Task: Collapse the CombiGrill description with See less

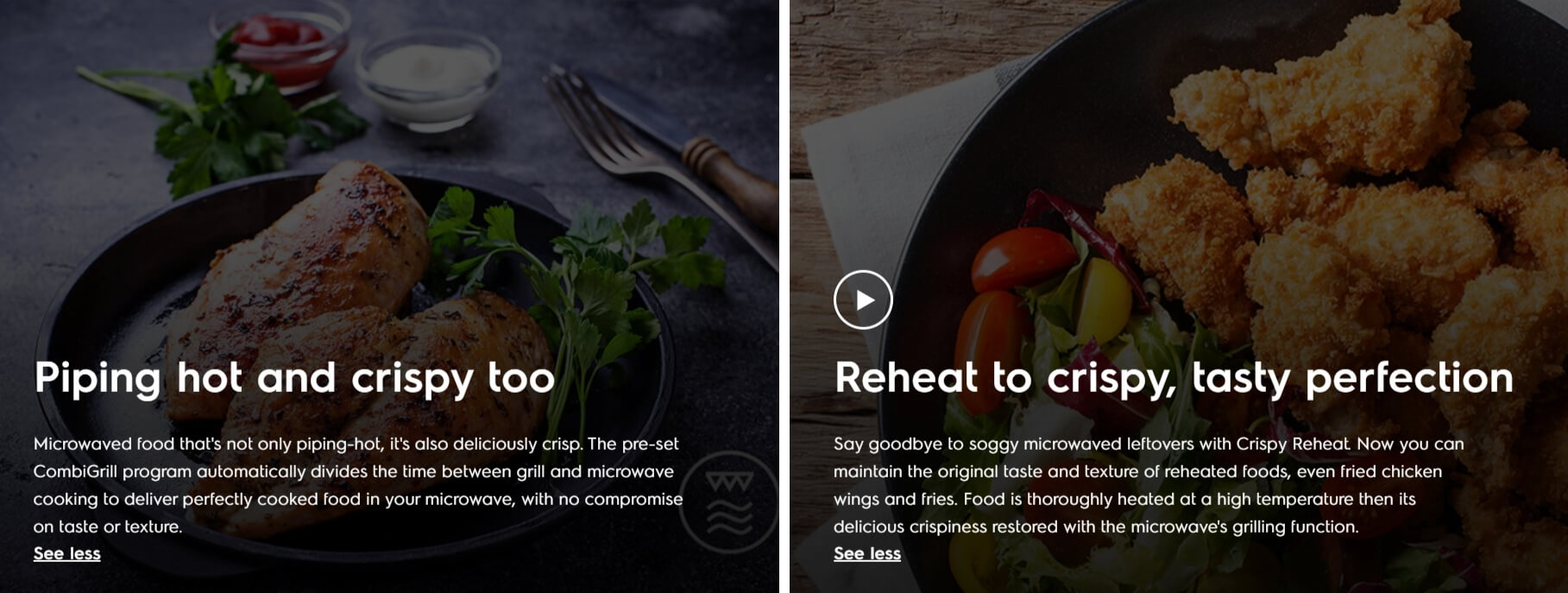Action: pyautogui.click(x=67, y=553)
